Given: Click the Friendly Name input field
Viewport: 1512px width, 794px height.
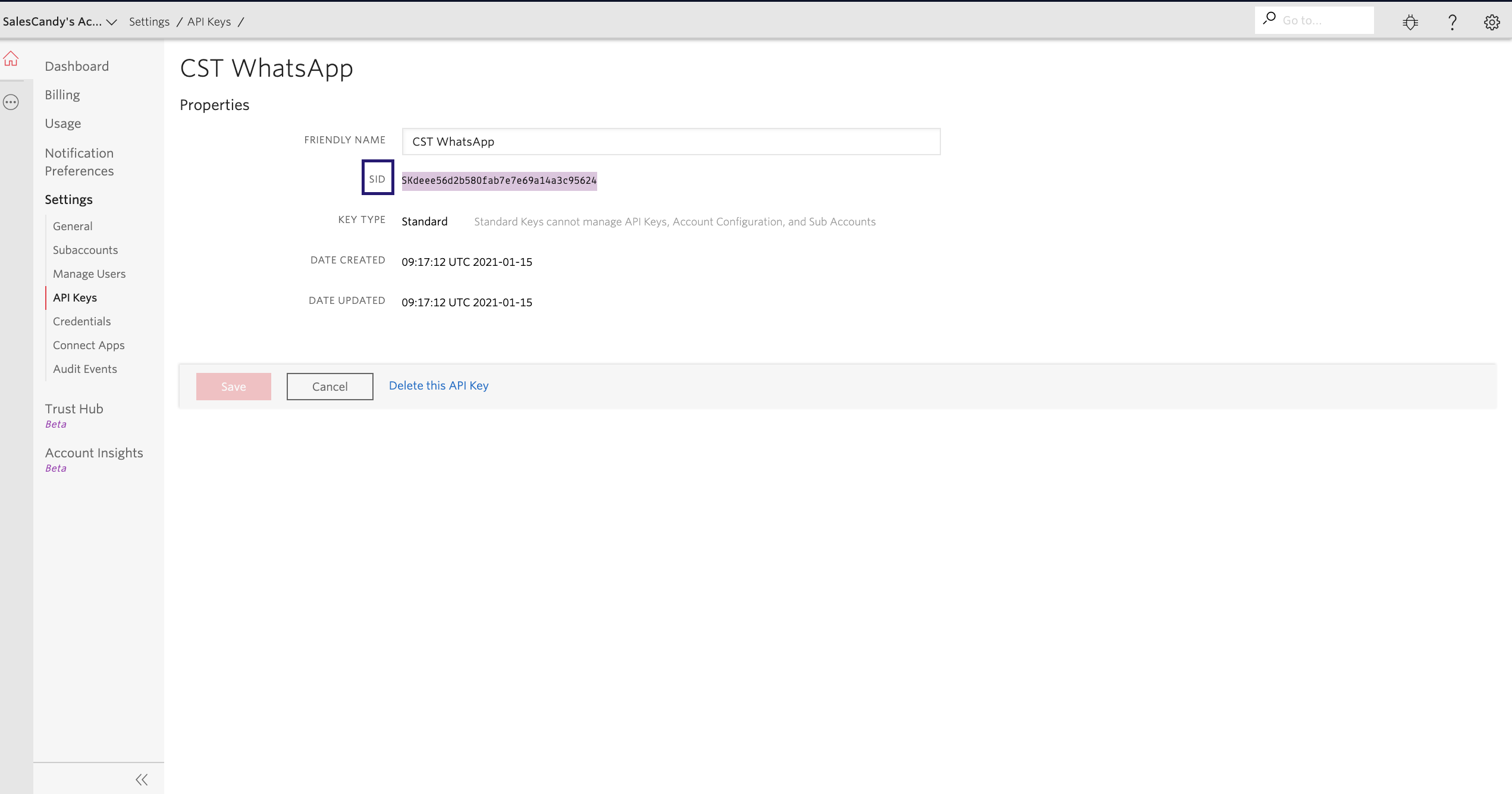Looking at the screenshot, I should [671, 142].
